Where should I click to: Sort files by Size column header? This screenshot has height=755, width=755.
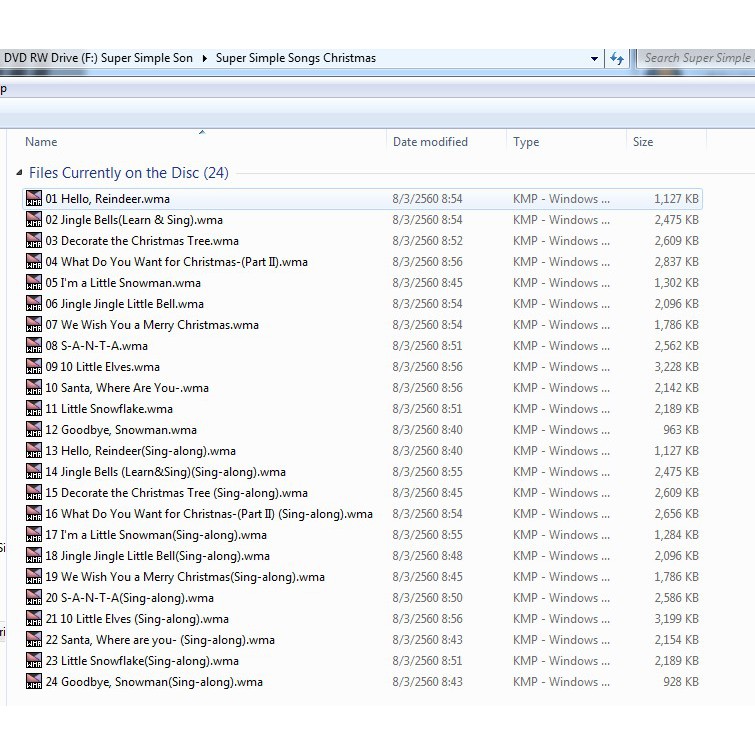point(643,142)
